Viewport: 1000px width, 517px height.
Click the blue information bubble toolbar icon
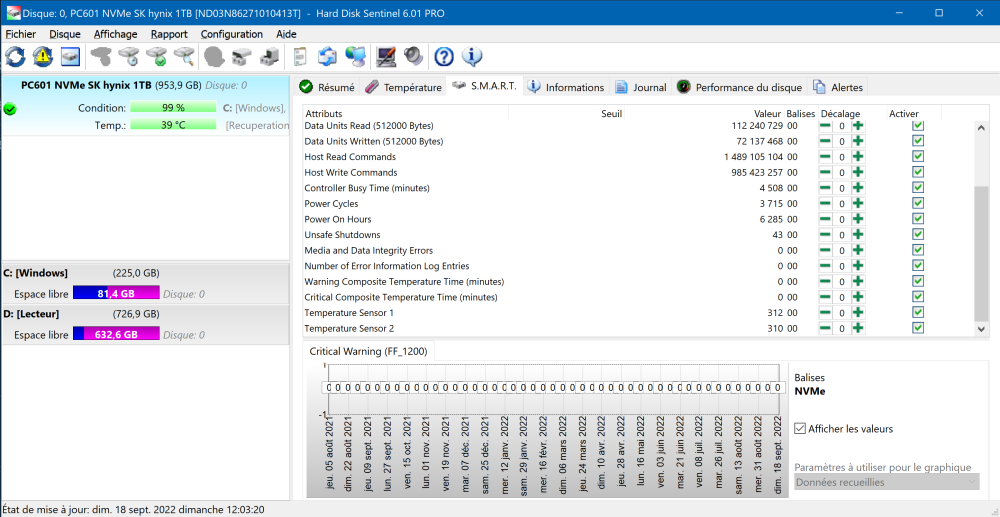click(472, 56)
